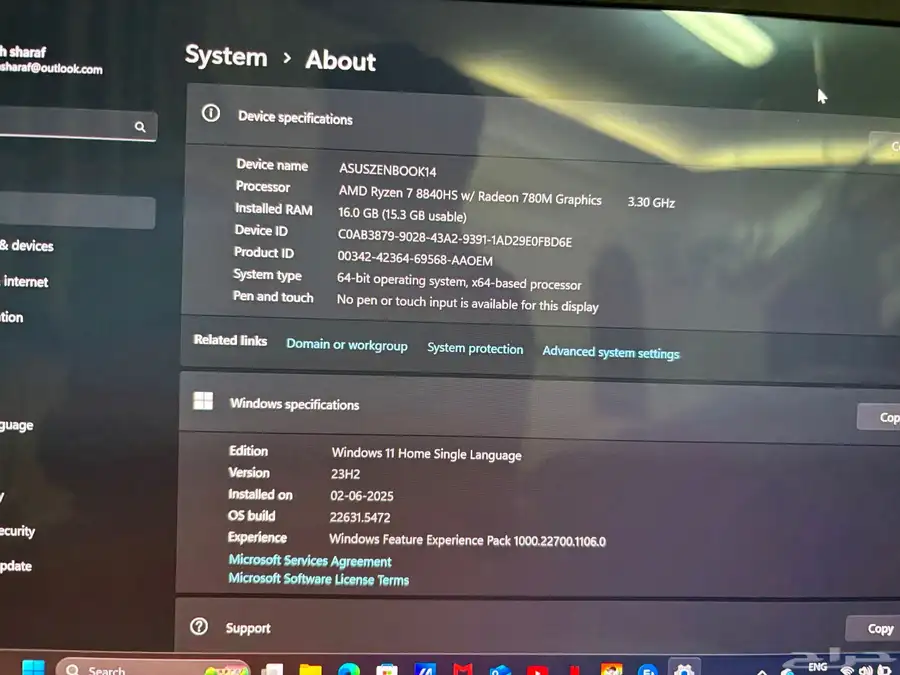Select the 3.30 GHz processor speed value
Screen dimensions: 900x675
point(651,202)
